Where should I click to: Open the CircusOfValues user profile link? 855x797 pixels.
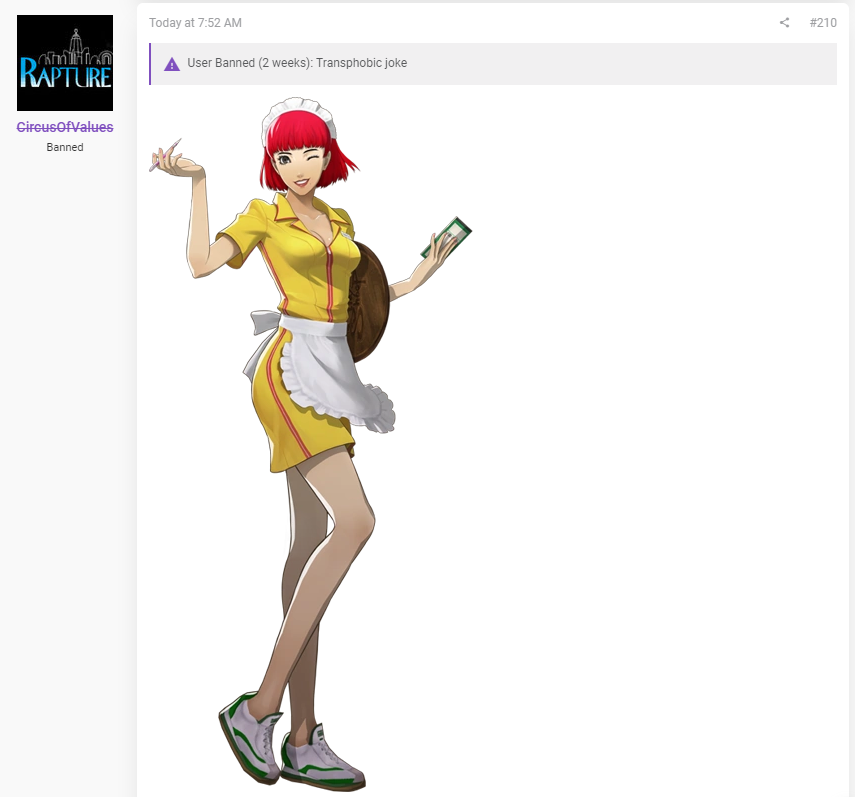[65, 127]
